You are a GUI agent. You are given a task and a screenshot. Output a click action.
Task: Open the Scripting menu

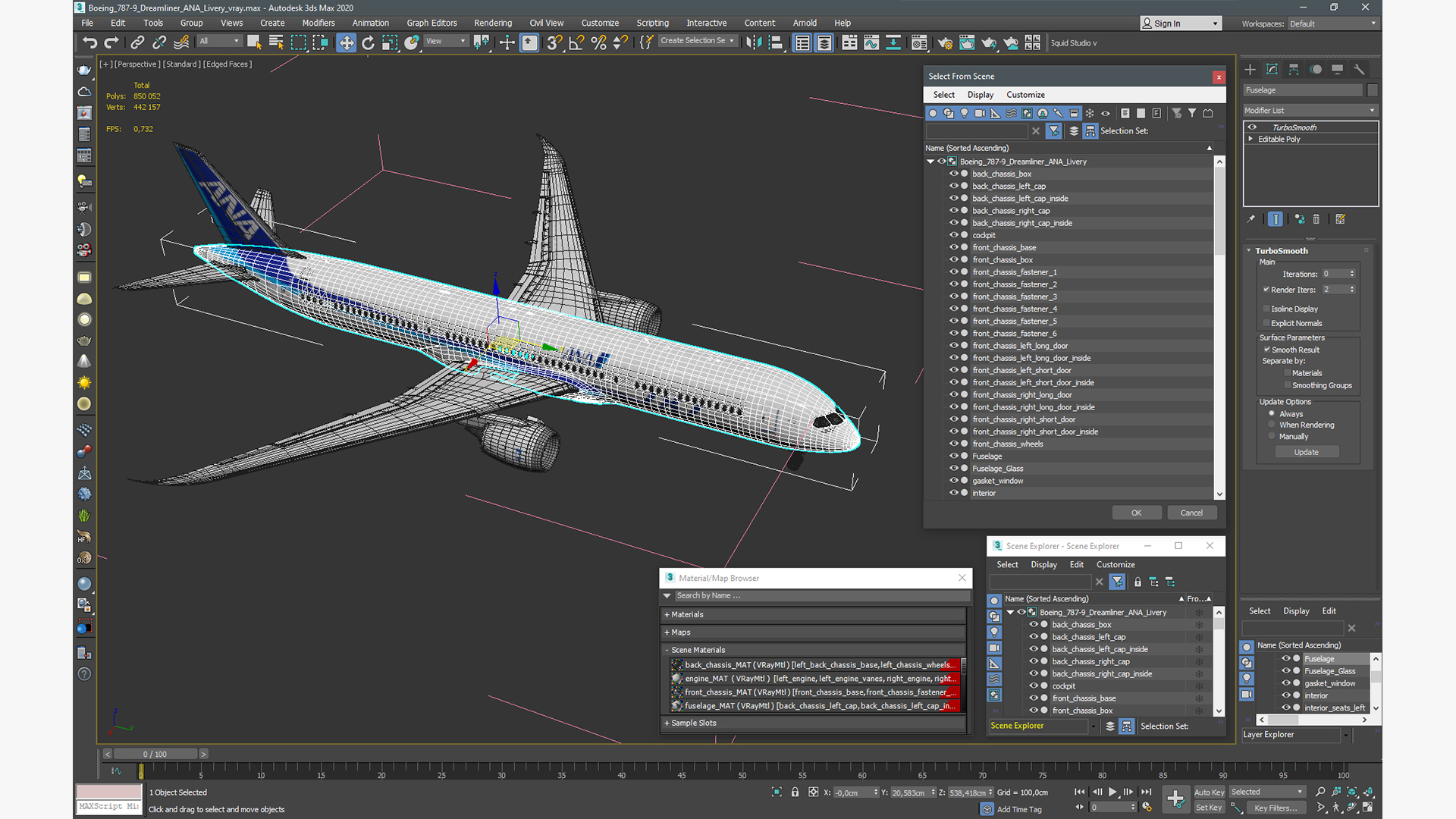652,23
